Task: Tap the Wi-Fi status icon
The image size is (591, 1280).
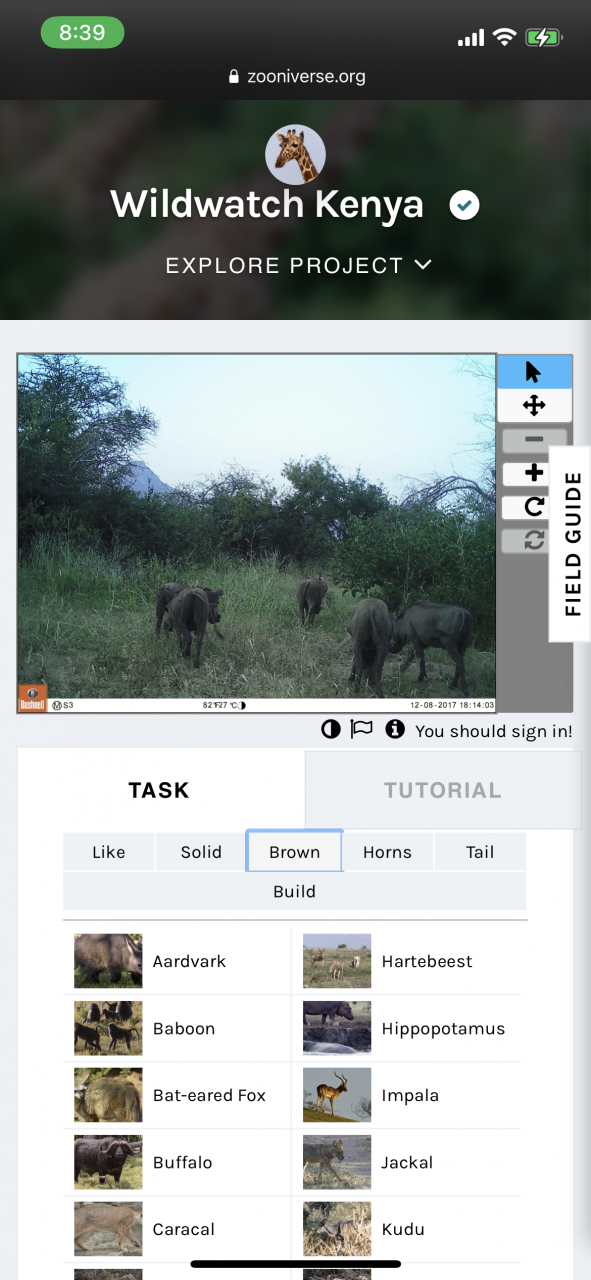Action: [505, 37]
